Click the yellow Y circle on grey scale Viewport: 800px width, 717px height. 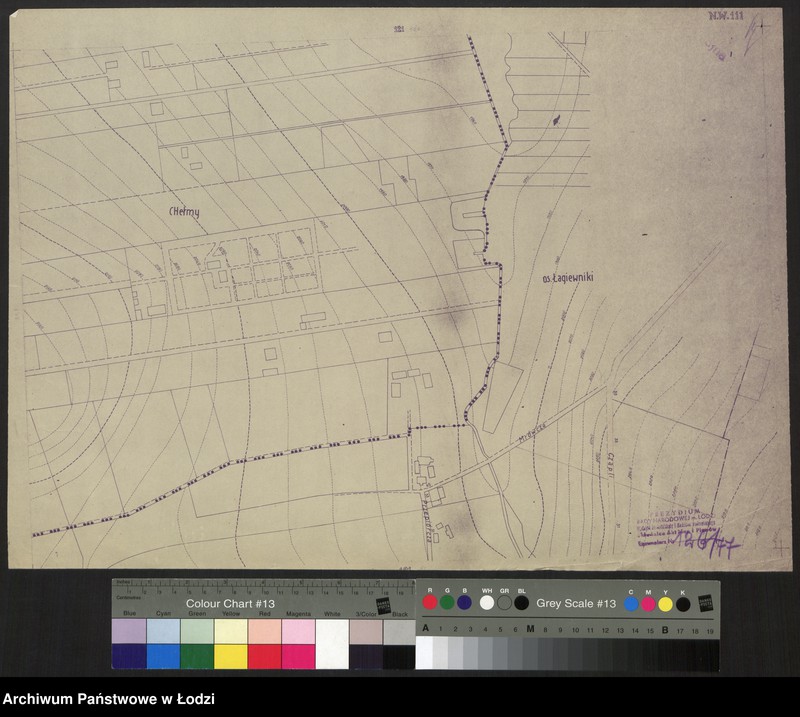pyautogui.click(x=665, y=604)
